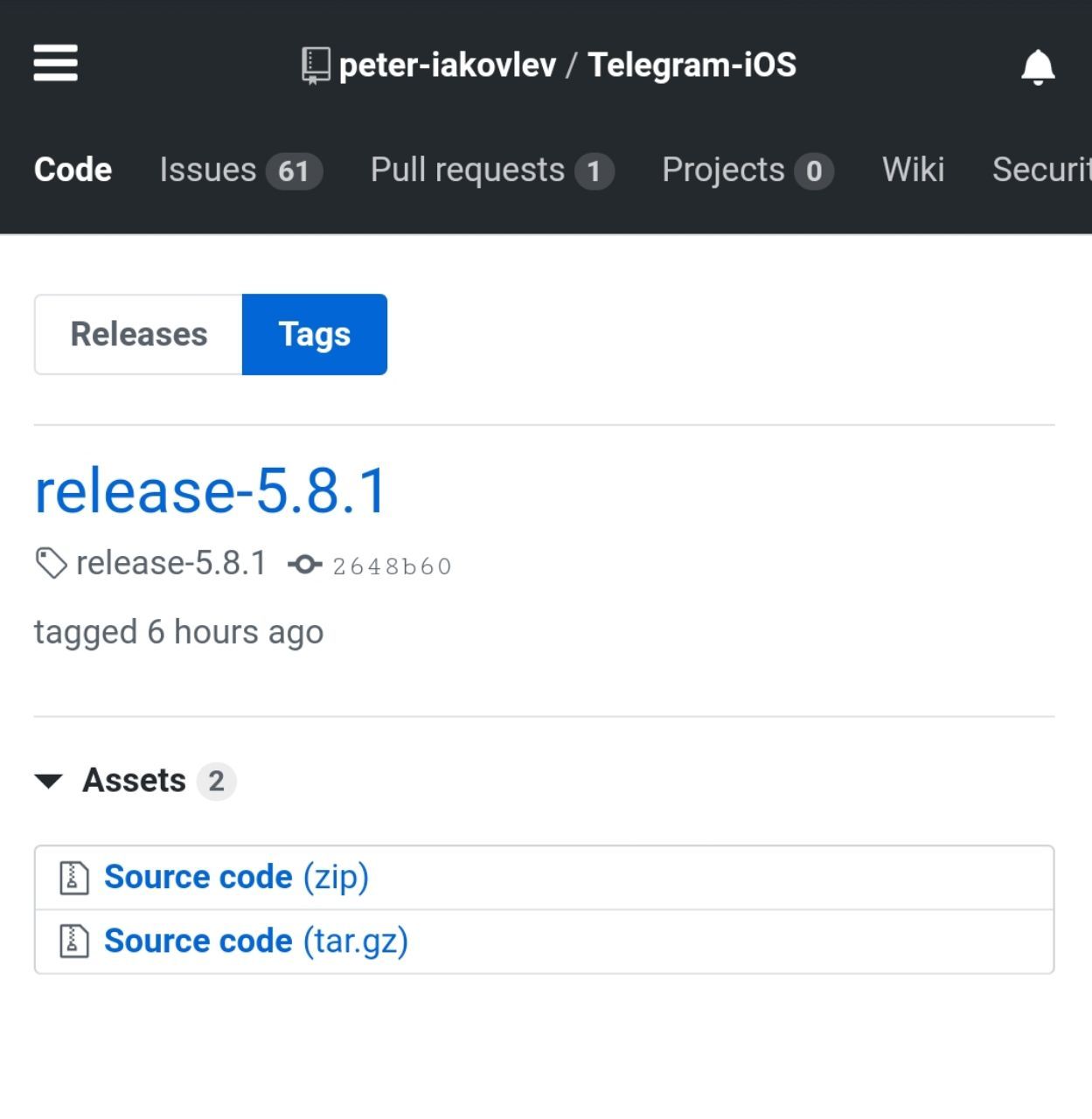Download Source code (zip)

[x=236, y=878]
